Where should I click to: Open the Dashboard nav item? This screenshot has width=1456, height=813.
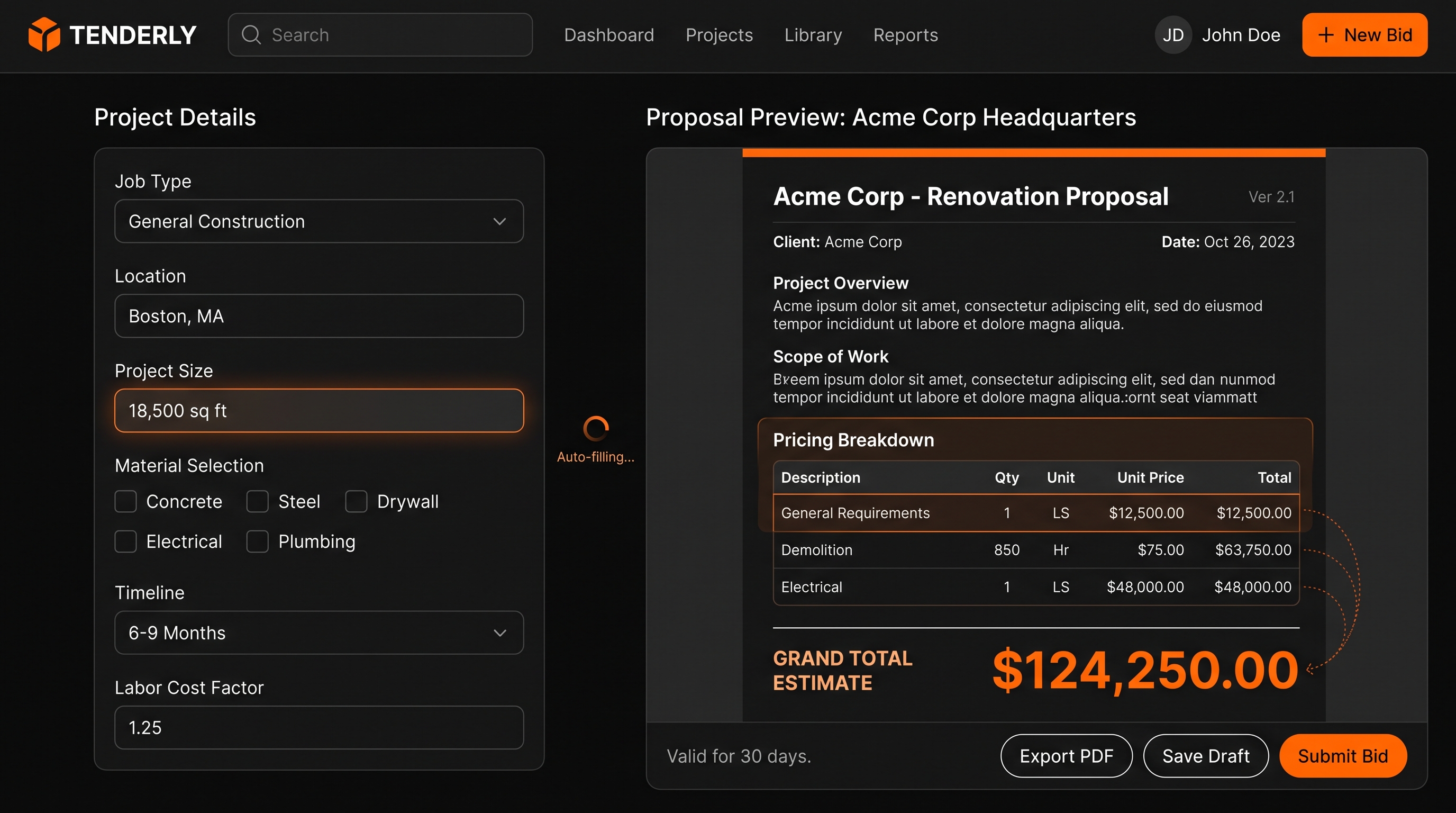(609, 35)
